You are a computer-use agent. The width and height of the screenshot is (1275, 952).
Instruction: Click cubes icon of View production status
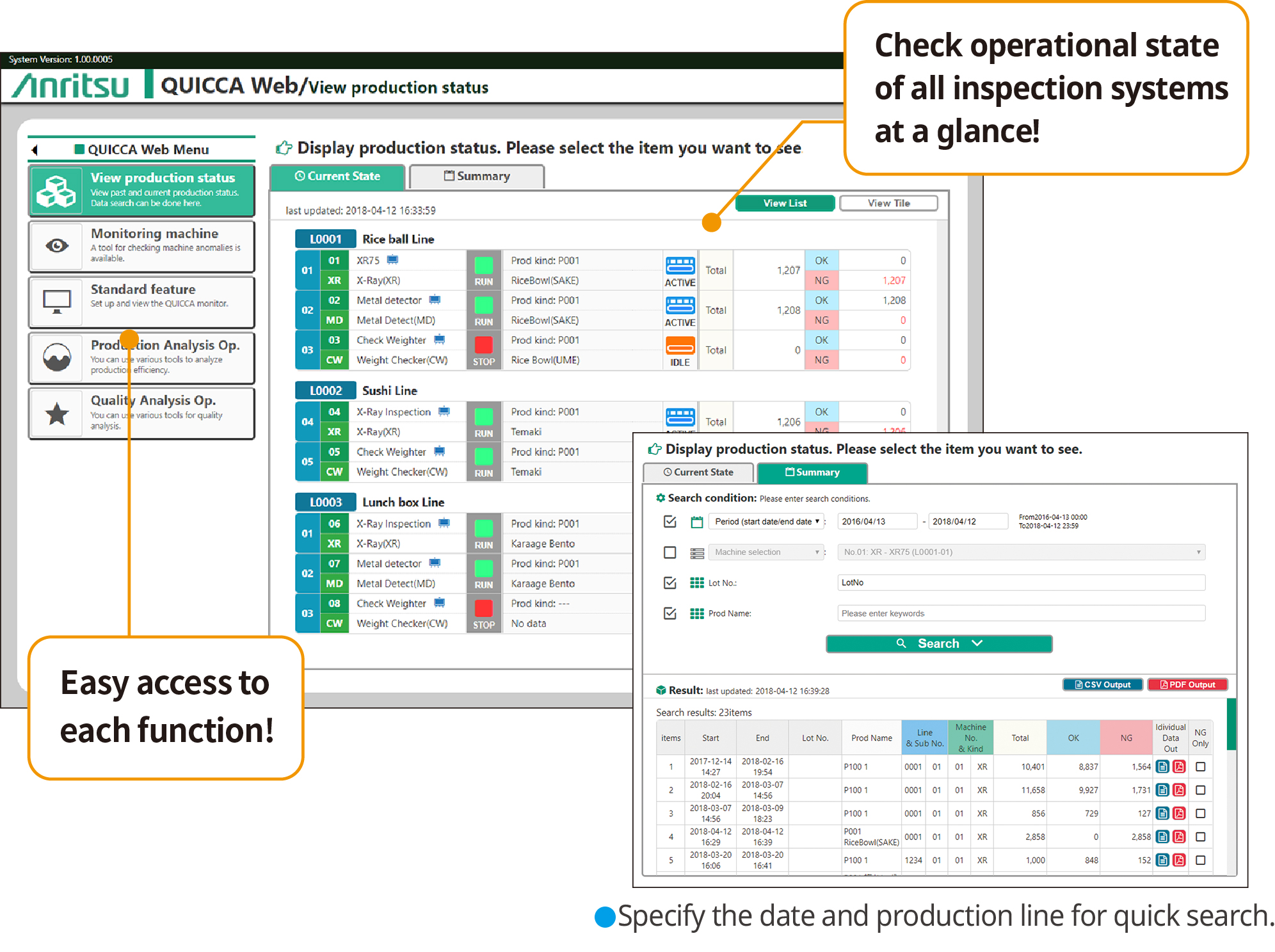click(56, 191)
